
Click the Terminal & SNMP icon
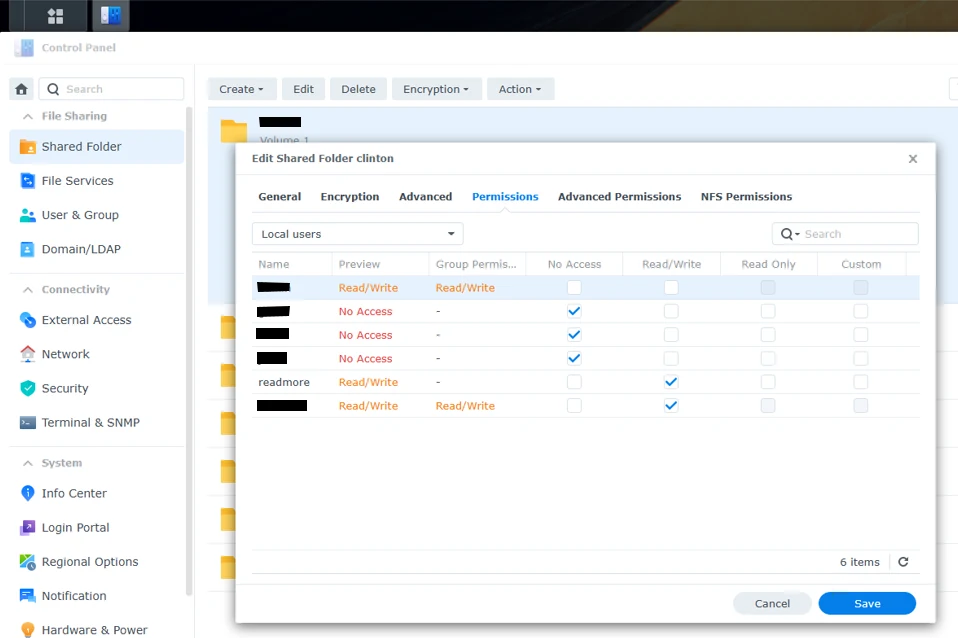[27, 422]
